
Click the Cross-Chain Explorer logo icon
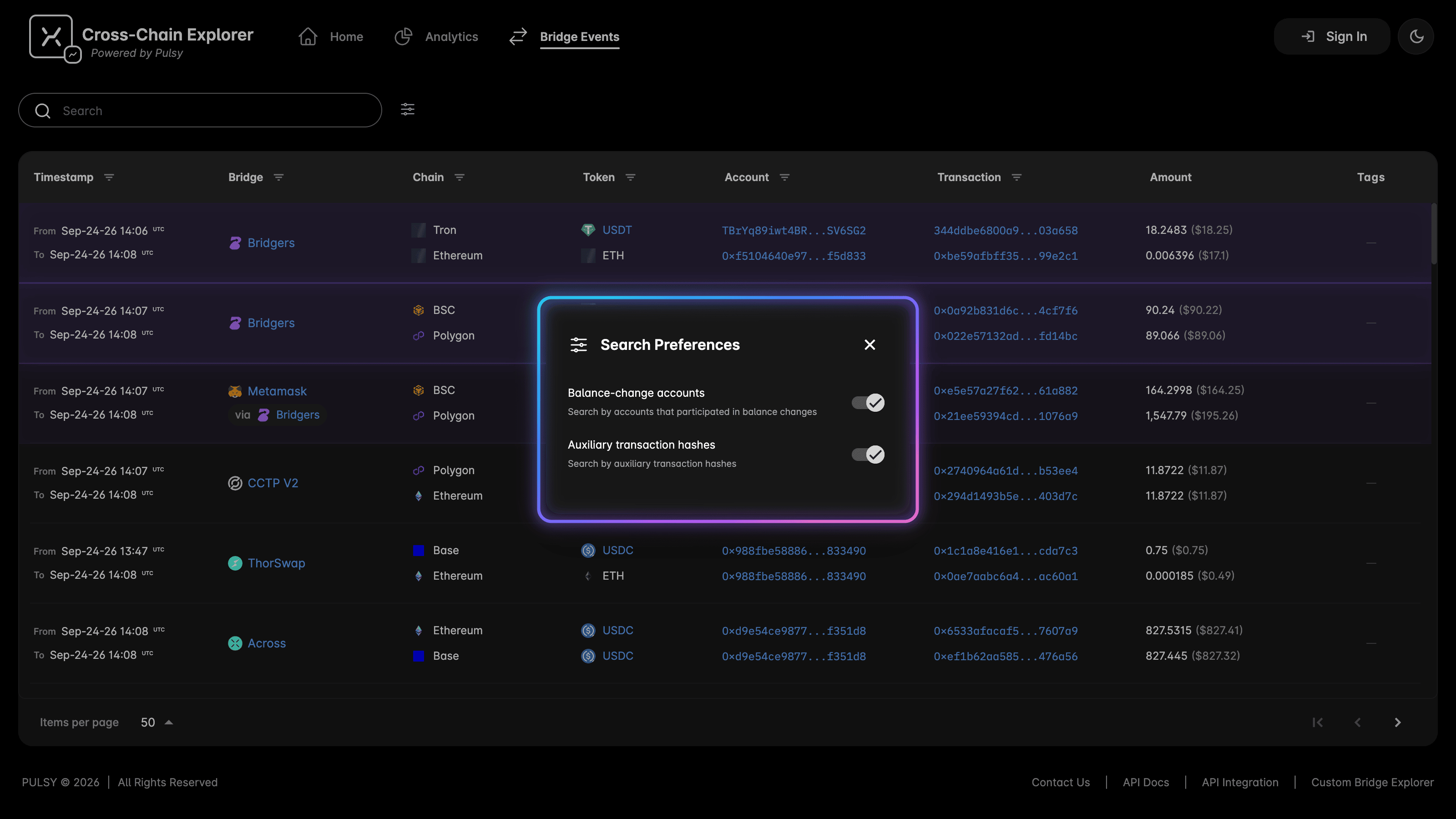55,38
